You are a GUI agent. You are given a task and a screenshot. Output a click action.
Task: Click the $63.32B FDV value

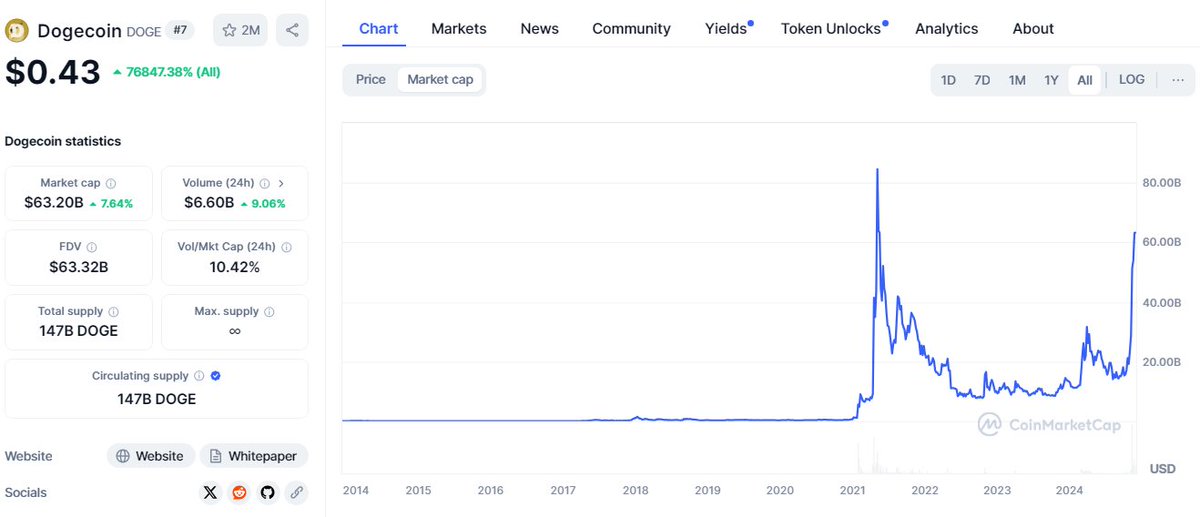tap(79, 267)
